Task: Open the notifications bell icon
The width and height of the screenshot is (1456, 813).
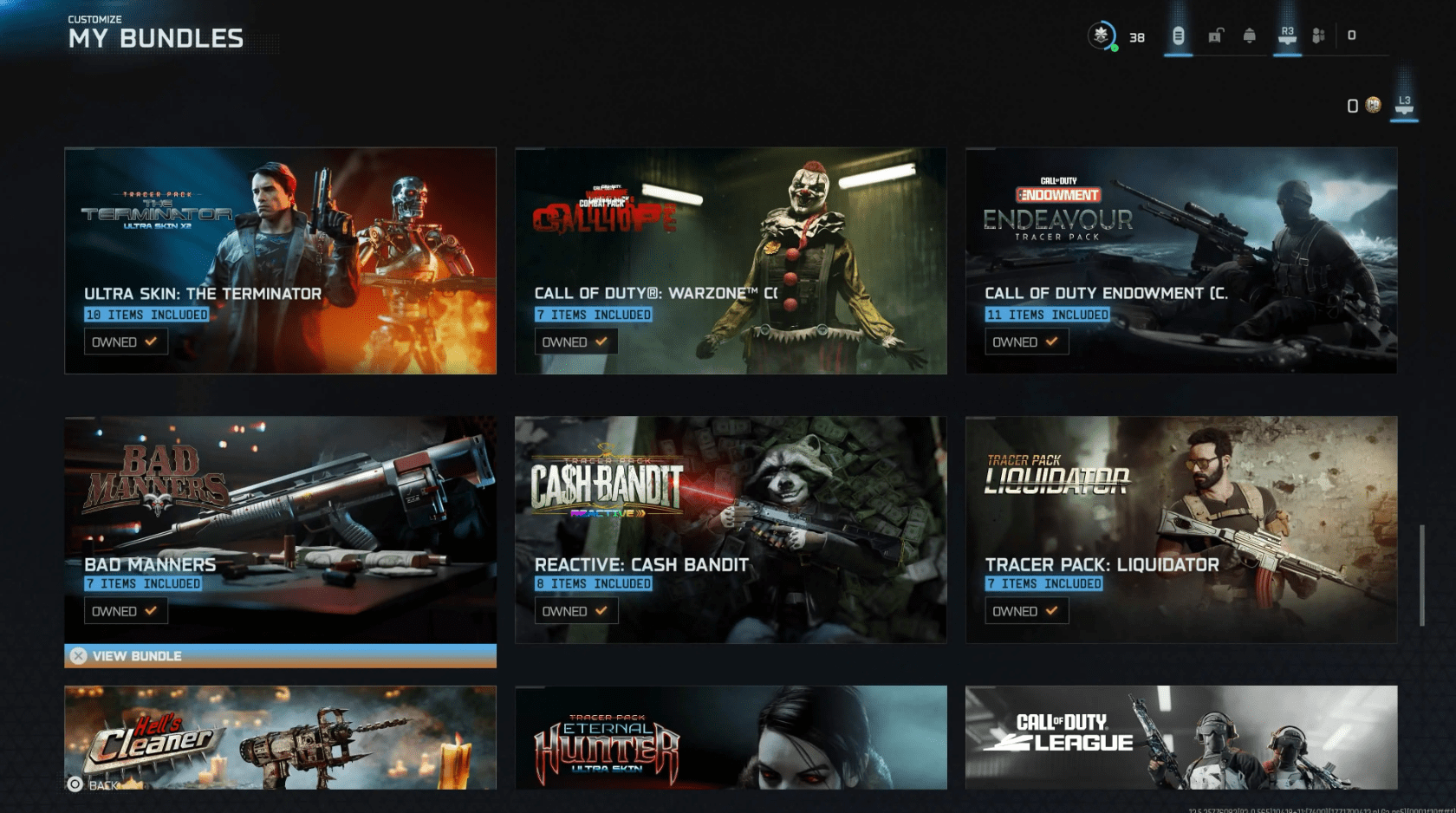Action: coord(1249,36)
